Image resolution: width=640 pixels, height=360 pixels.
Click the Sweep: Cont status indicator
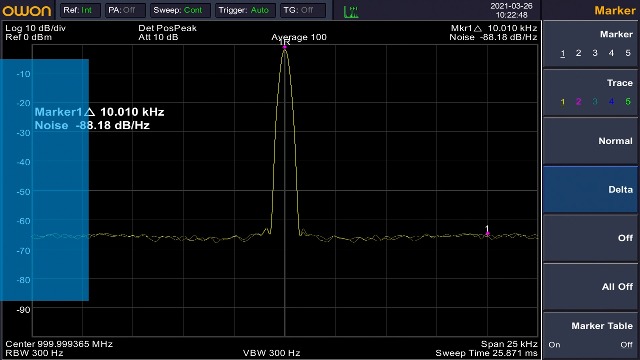click(x=180, y=10)
